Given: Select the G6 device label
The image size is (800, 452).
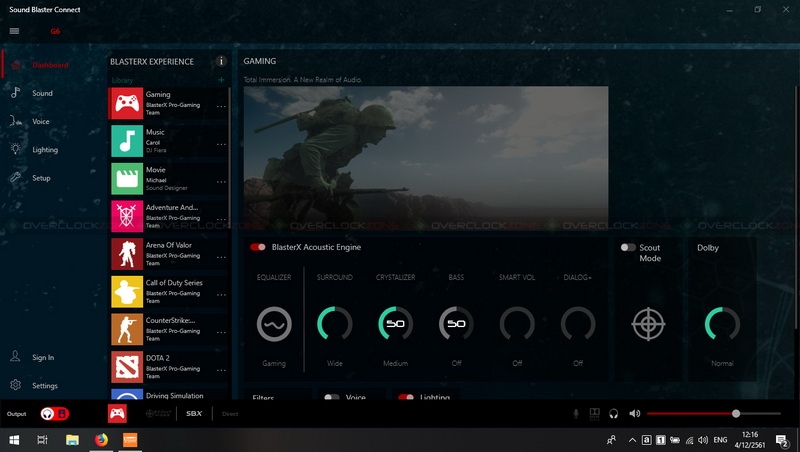Looking at the screenshot, I should click(x=55, y=31).
